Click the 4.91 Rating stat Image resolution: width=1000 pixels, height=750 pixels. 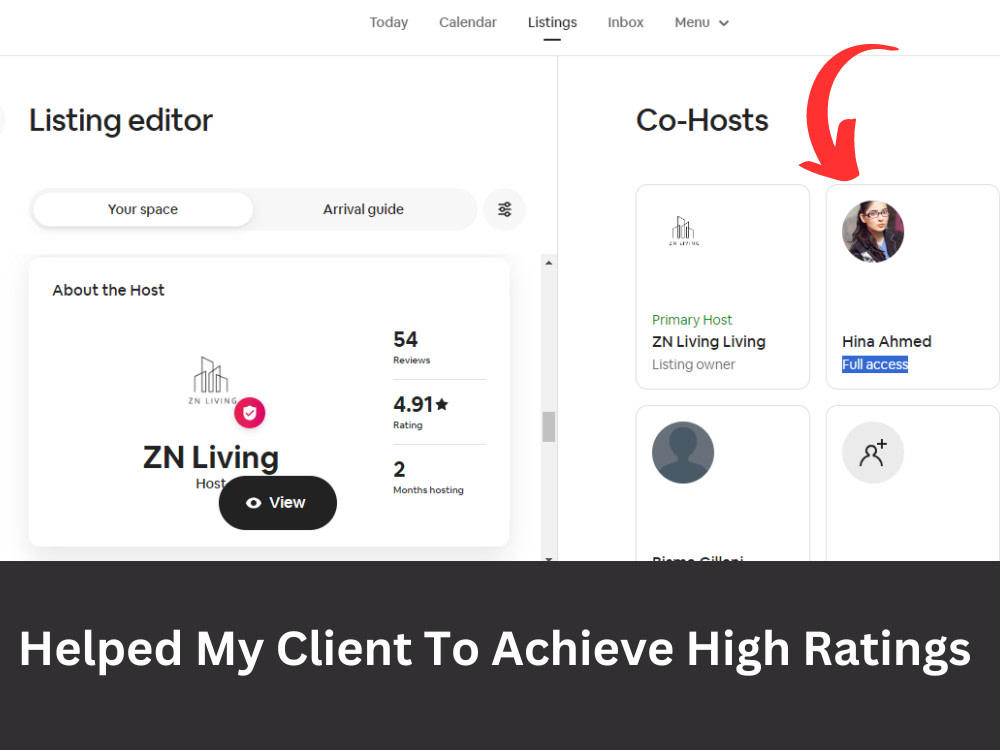[421, 411]
